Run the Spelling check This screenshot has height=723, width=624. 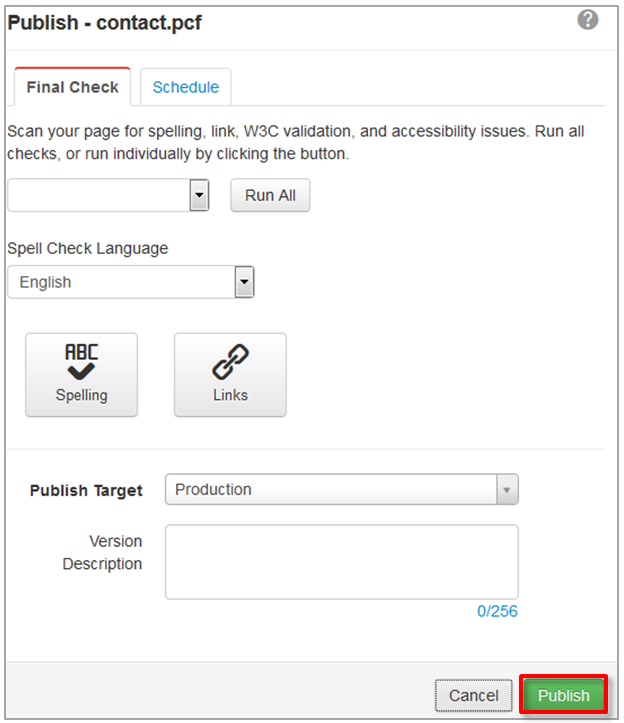81,374
